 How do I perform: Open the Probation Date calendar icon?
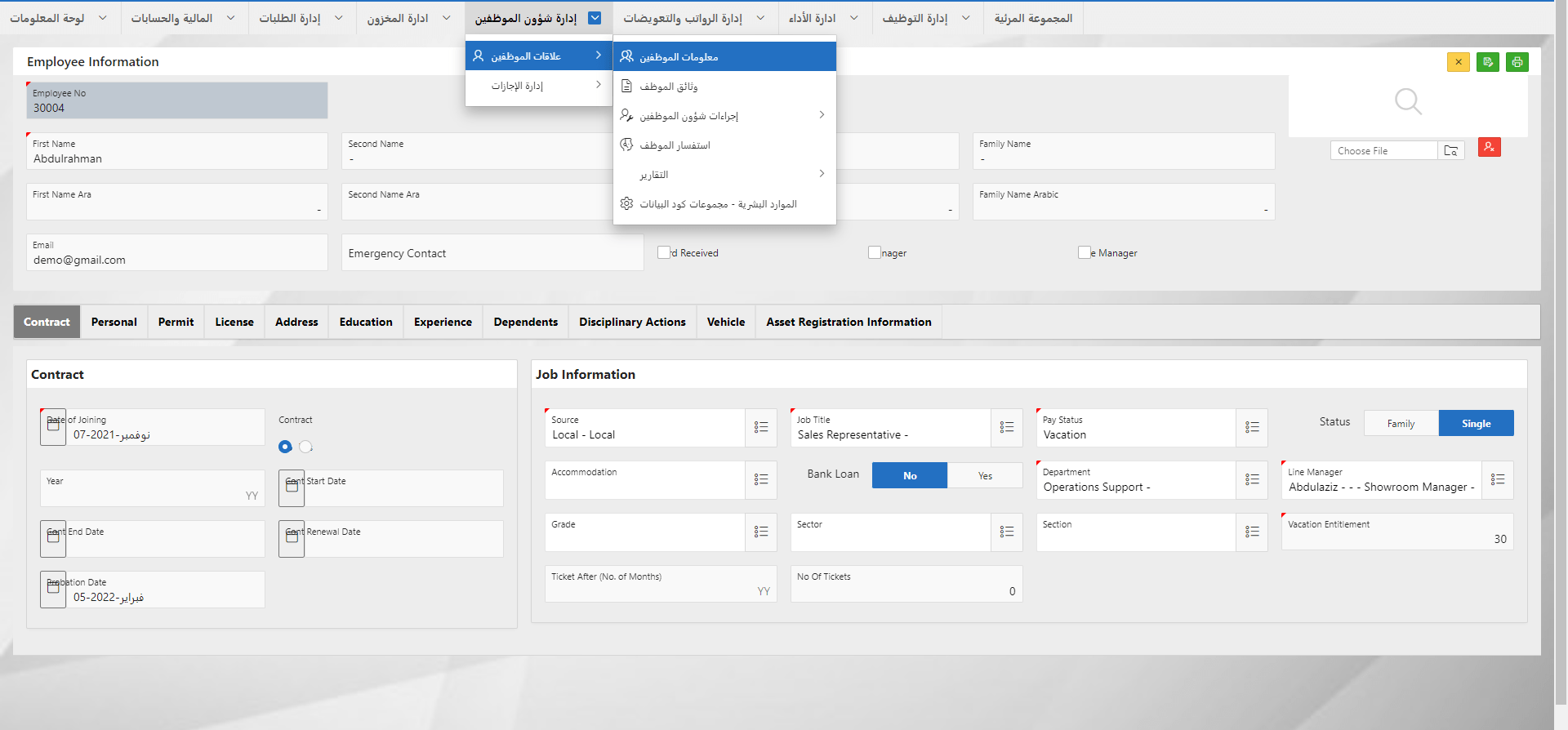click(53, 589)
